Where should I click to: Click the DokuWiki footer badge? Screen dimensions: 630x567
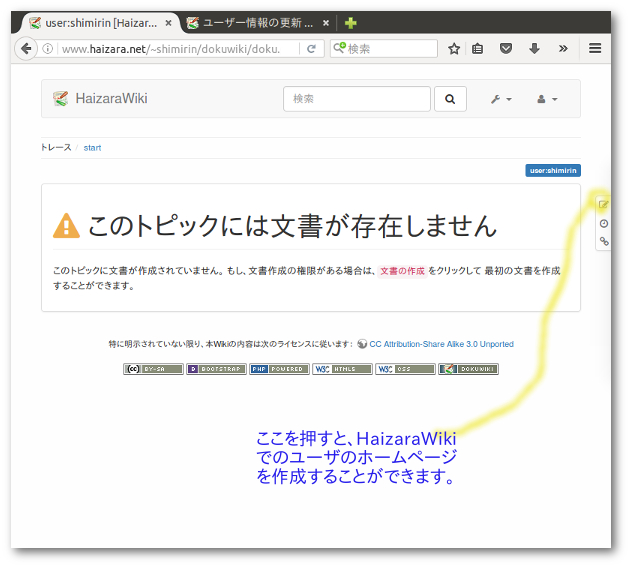click(x=468, y=369)
